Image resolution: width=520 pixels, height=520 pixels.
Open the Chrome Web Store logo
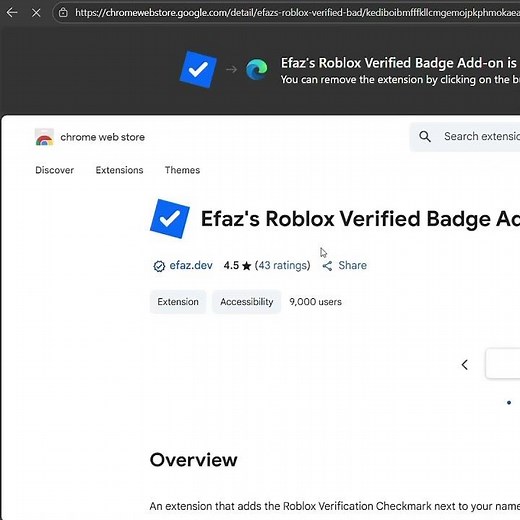(44, 137)
